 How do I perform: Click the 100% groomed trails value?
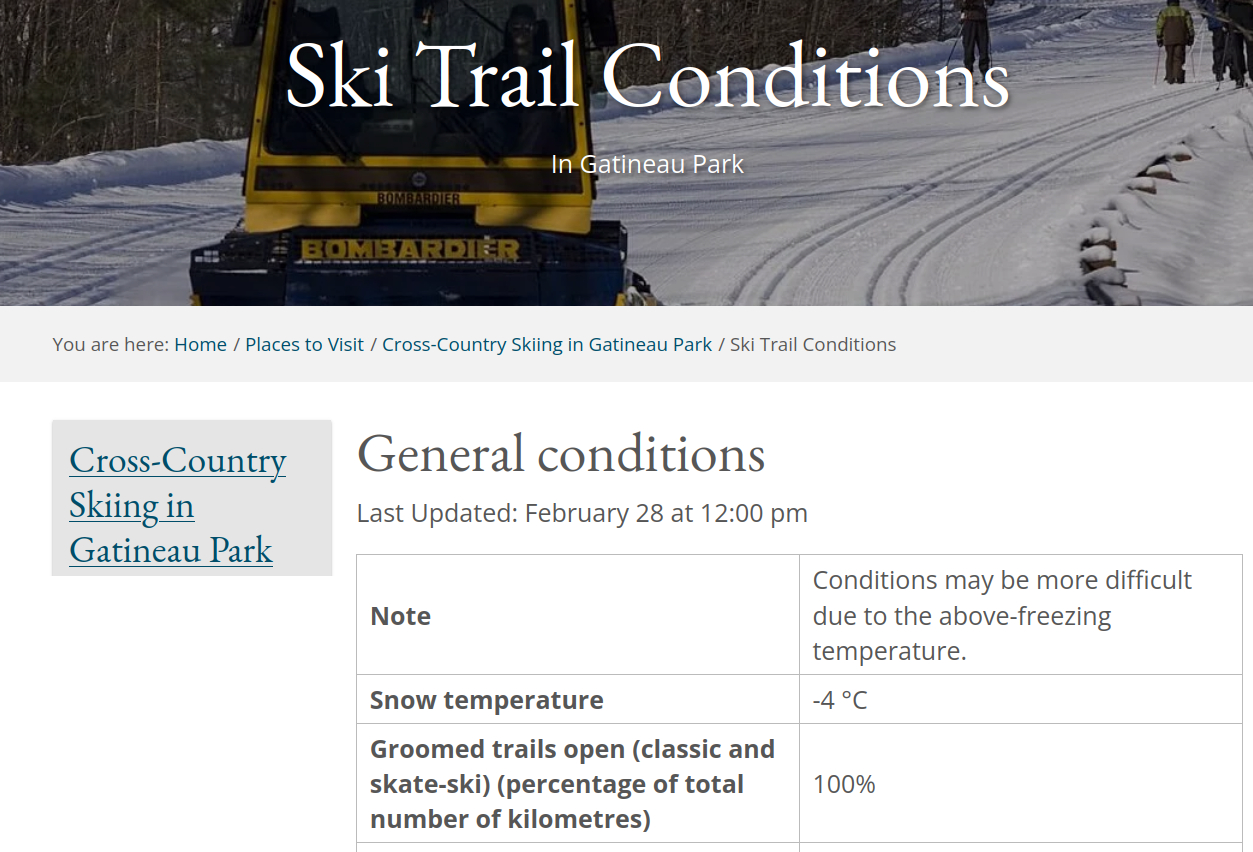pyautogui.click(x=844, y=784)
